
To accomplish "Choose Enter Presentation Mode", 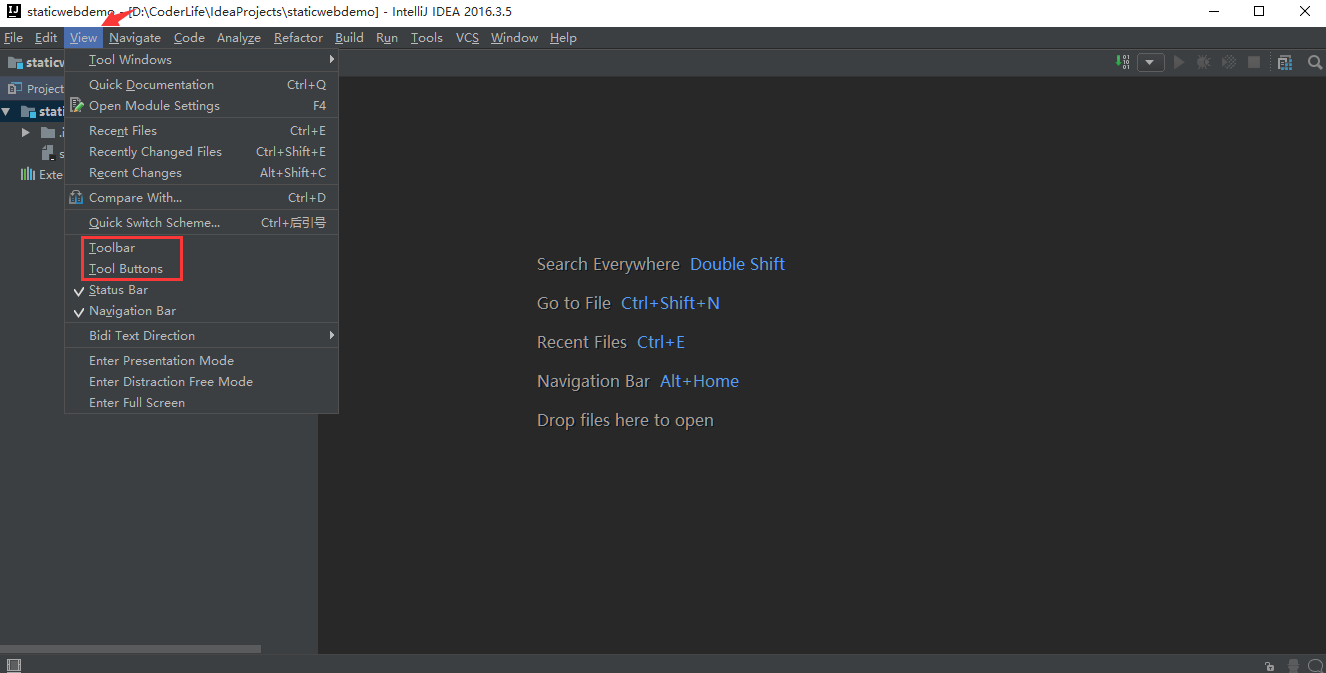I will pos(161,361).
